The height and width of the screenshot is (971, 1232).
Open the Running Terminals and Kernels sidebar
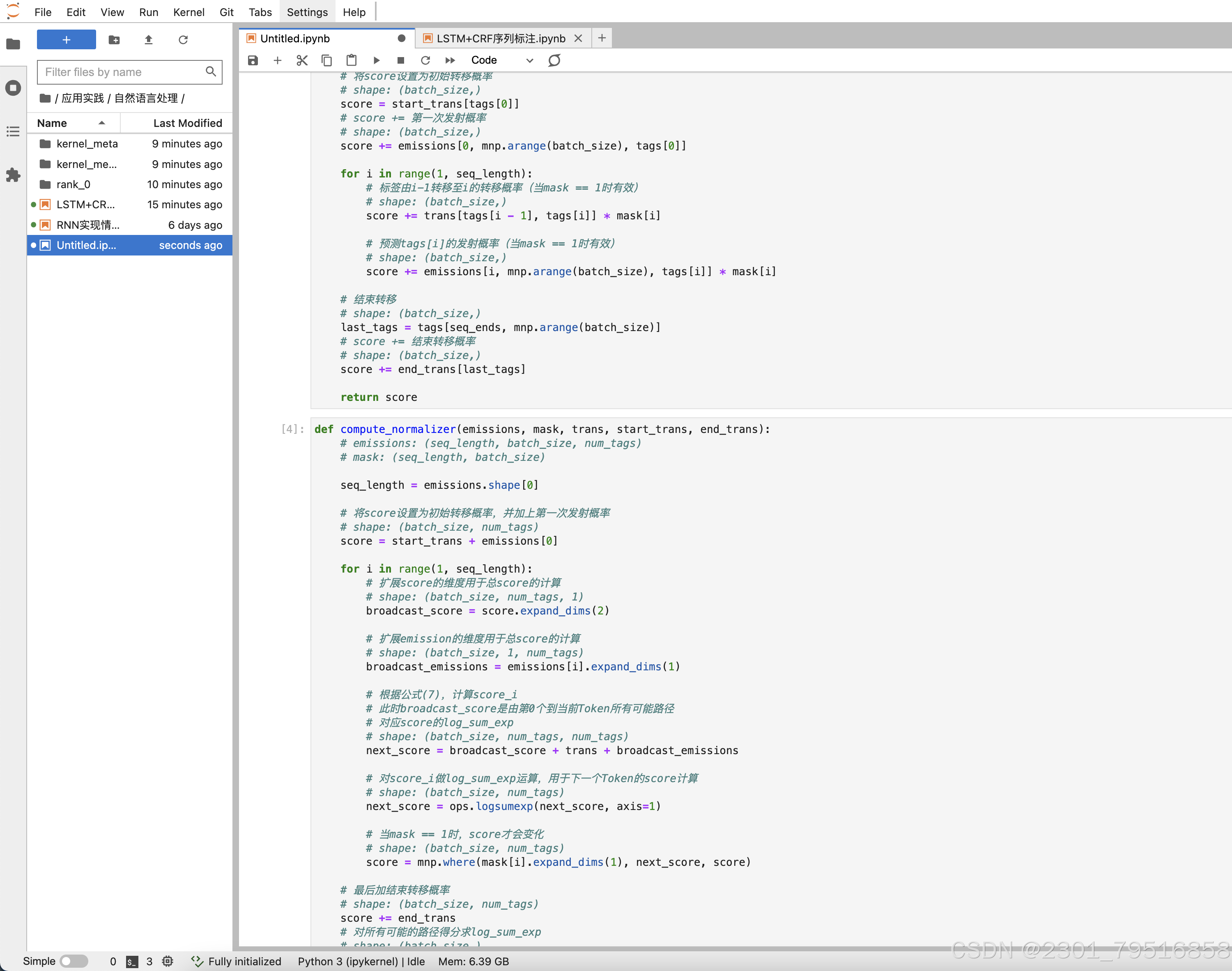click(13, 88)
